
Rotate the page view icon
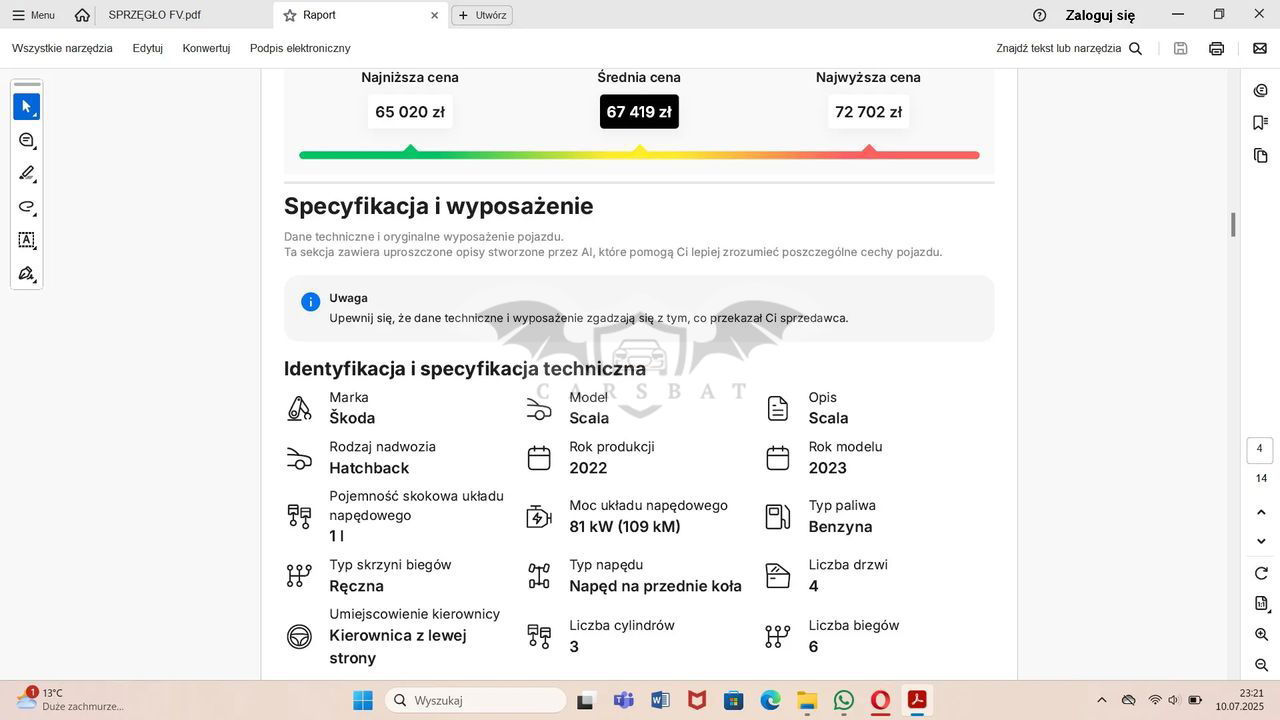1261,573
